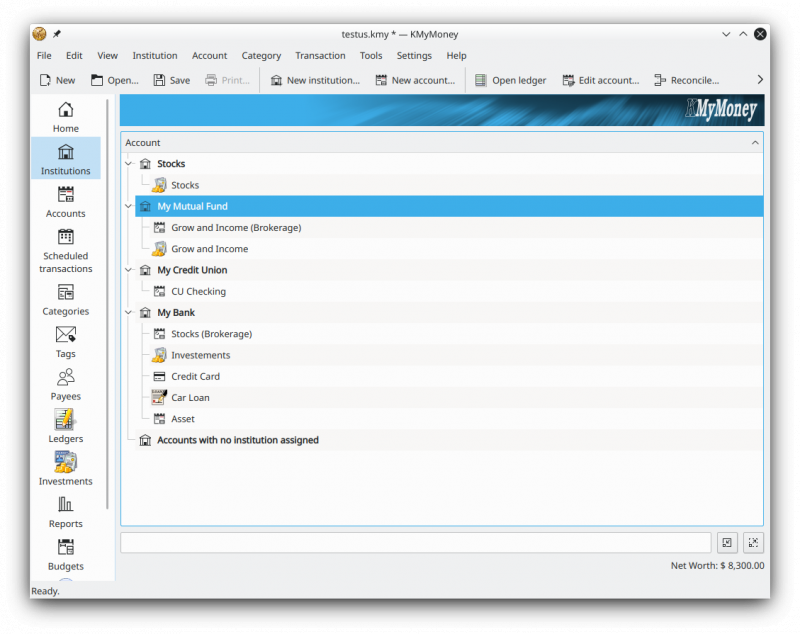Image resolution: width=800 pixels, height=634 pixels.
Task: Click the Open ledger button
Action: click(510, 80)
